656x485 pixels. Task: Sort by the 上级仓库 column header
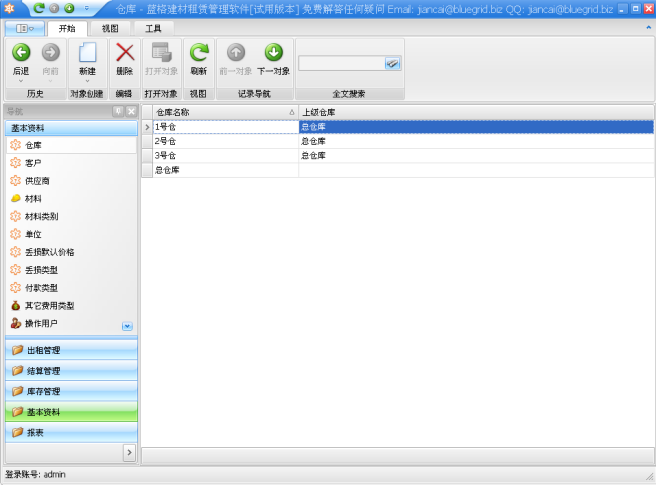coord(476,112)
